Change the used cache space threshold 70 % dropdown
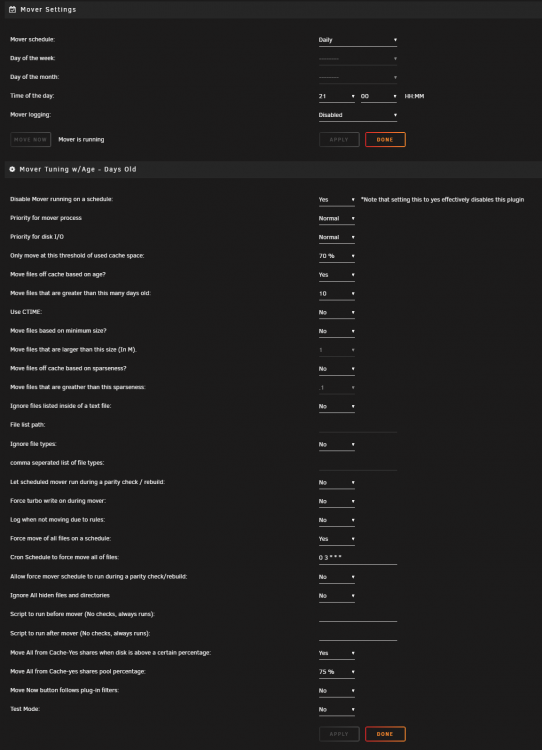This screenshot has height=750, width=542. (337, 256)
